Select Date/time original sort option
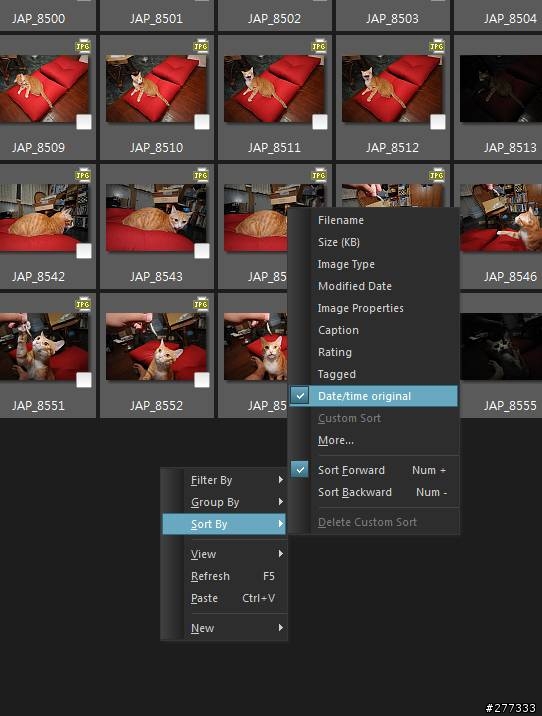Image resolution: width=542 pixels, height=716 pixels. (374, 396)
